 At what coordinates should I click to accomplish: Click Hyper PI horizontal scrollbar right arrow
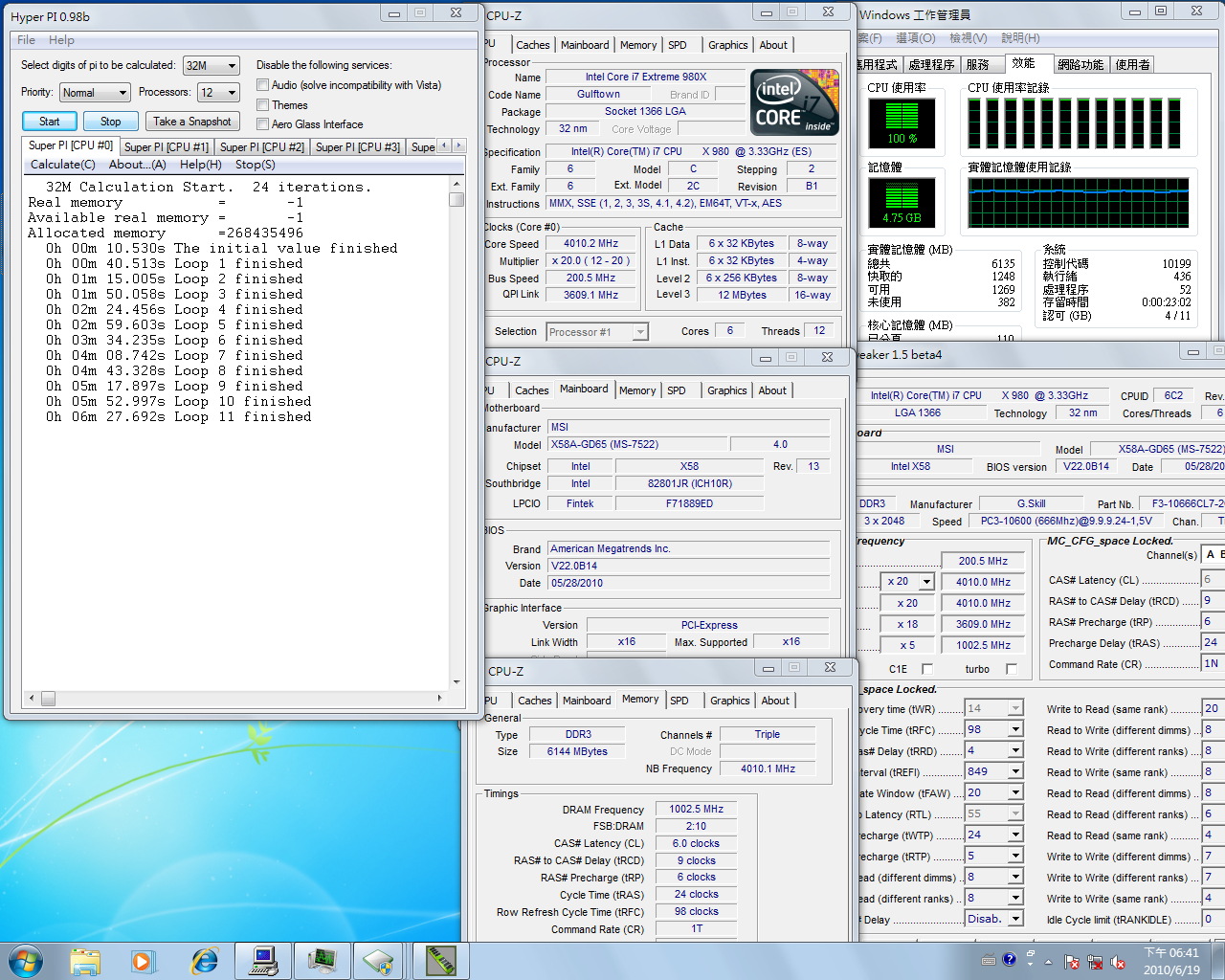click(x=439, y=698)
